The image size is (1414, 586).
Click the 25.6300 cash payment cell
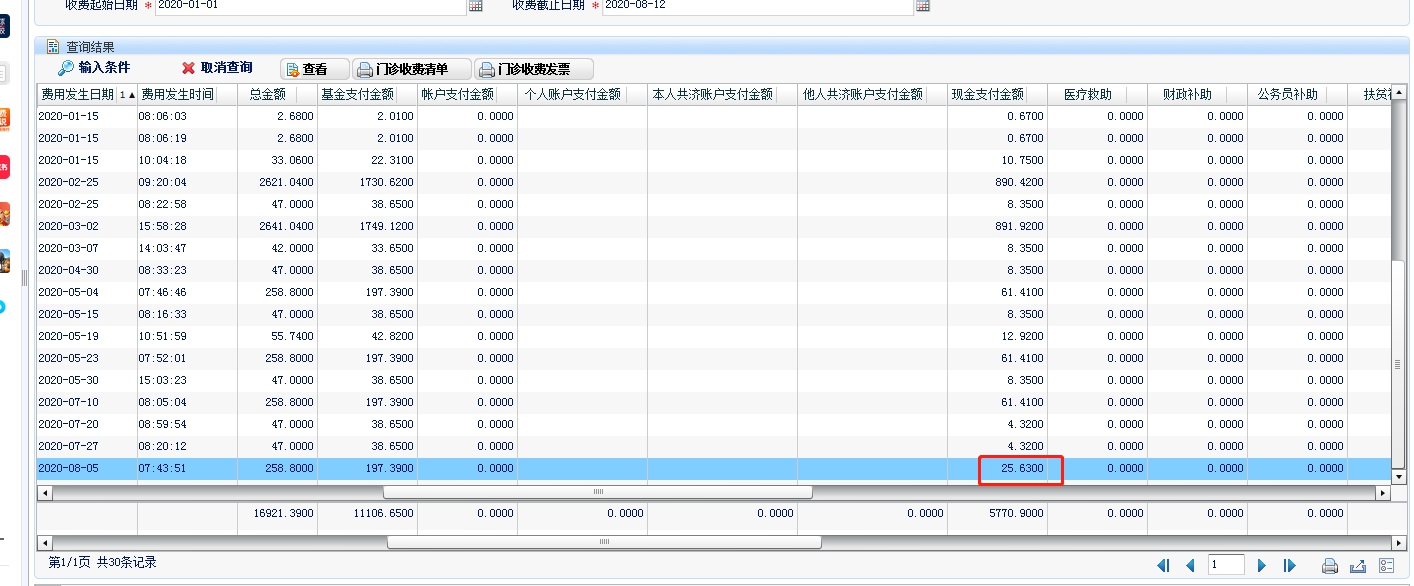click(x=997, y=468)
